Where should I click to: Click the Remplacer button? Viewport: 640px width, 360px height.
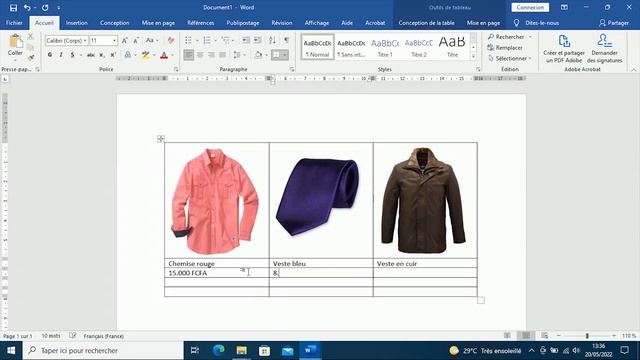click(x=505, y=48)
